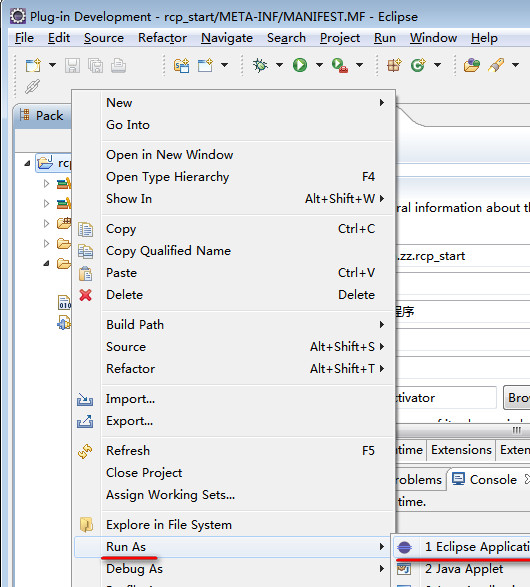530x587 pixels.
Task: Click the New Java Class icon
Action: click(x=418, y=65)
